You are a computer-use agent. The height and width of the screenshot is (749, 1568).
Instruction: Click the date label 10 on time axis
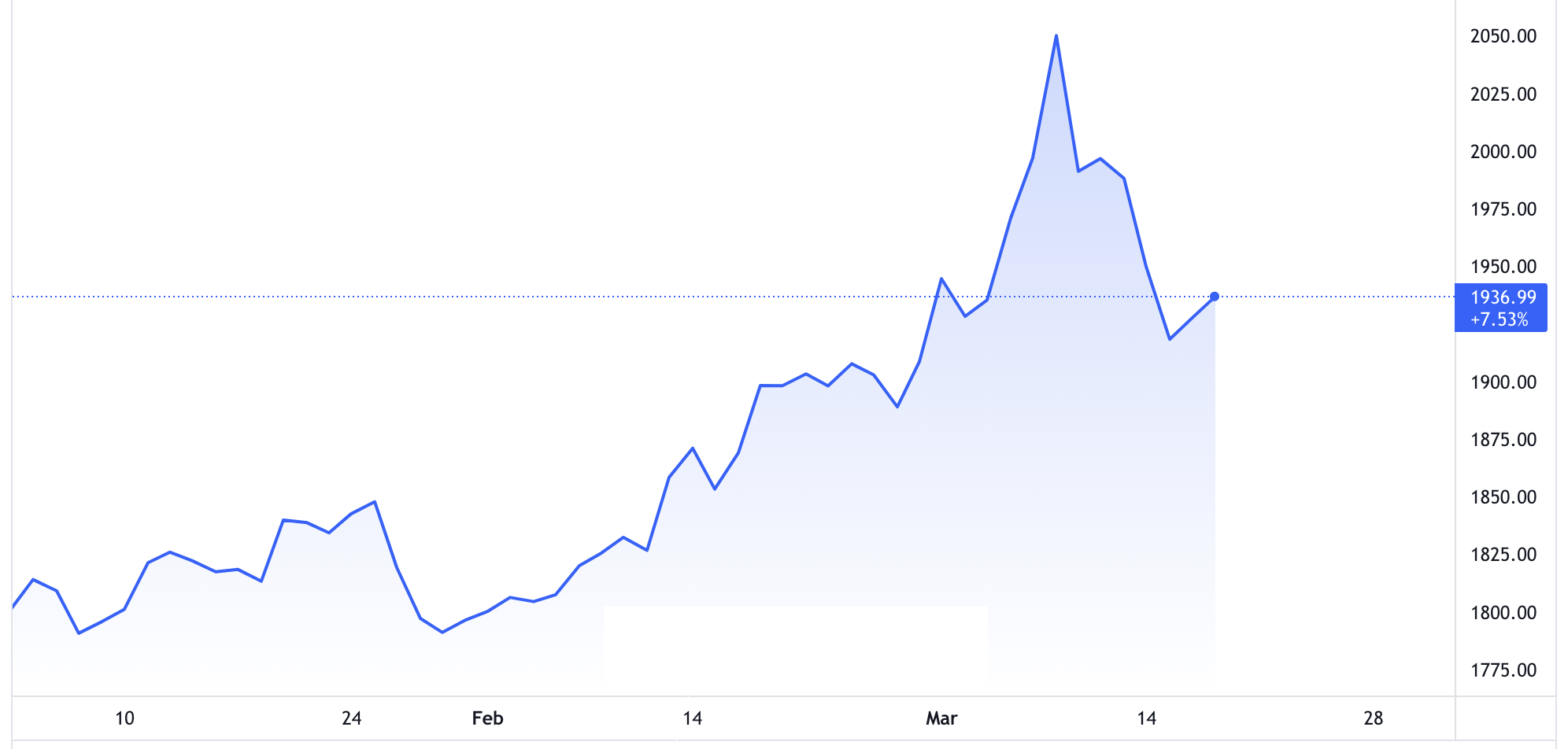pos(124,718)
